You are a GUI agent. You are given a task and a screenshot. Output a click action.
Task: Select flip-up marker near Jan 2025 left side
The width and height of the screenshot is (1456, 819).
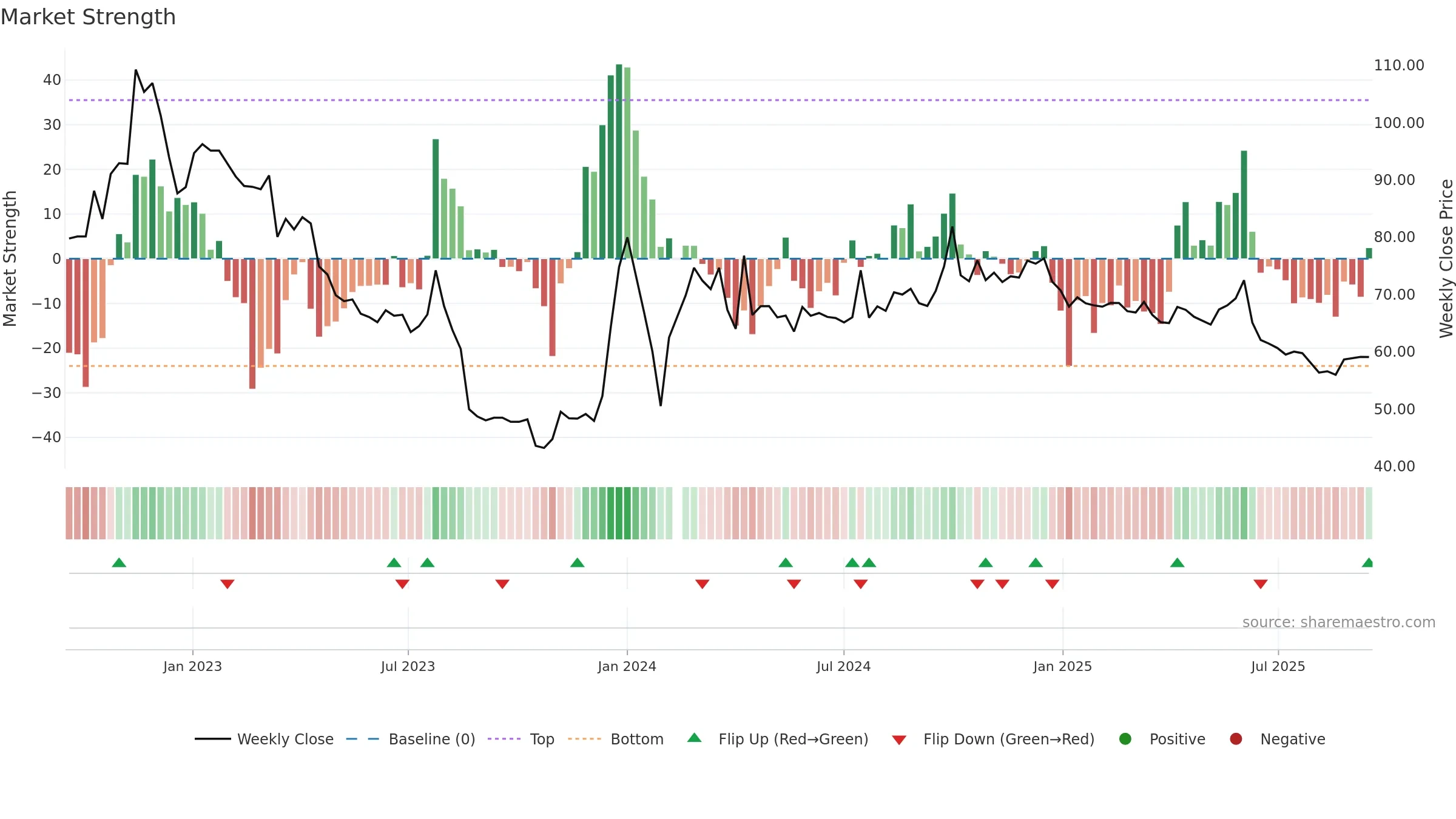pos(1036,562)
